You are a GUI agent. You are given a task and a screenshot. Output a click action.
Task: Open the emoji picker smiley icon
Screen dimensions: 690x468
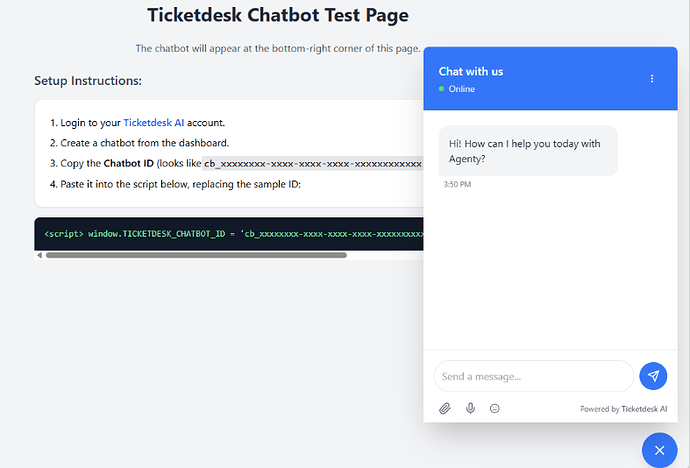(495, 409)
